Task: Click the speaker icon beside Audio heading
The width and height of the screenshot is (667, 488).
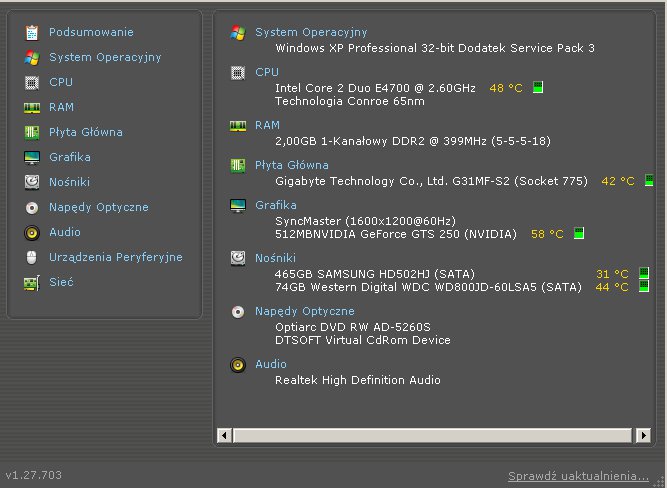Action: (238, 365)
